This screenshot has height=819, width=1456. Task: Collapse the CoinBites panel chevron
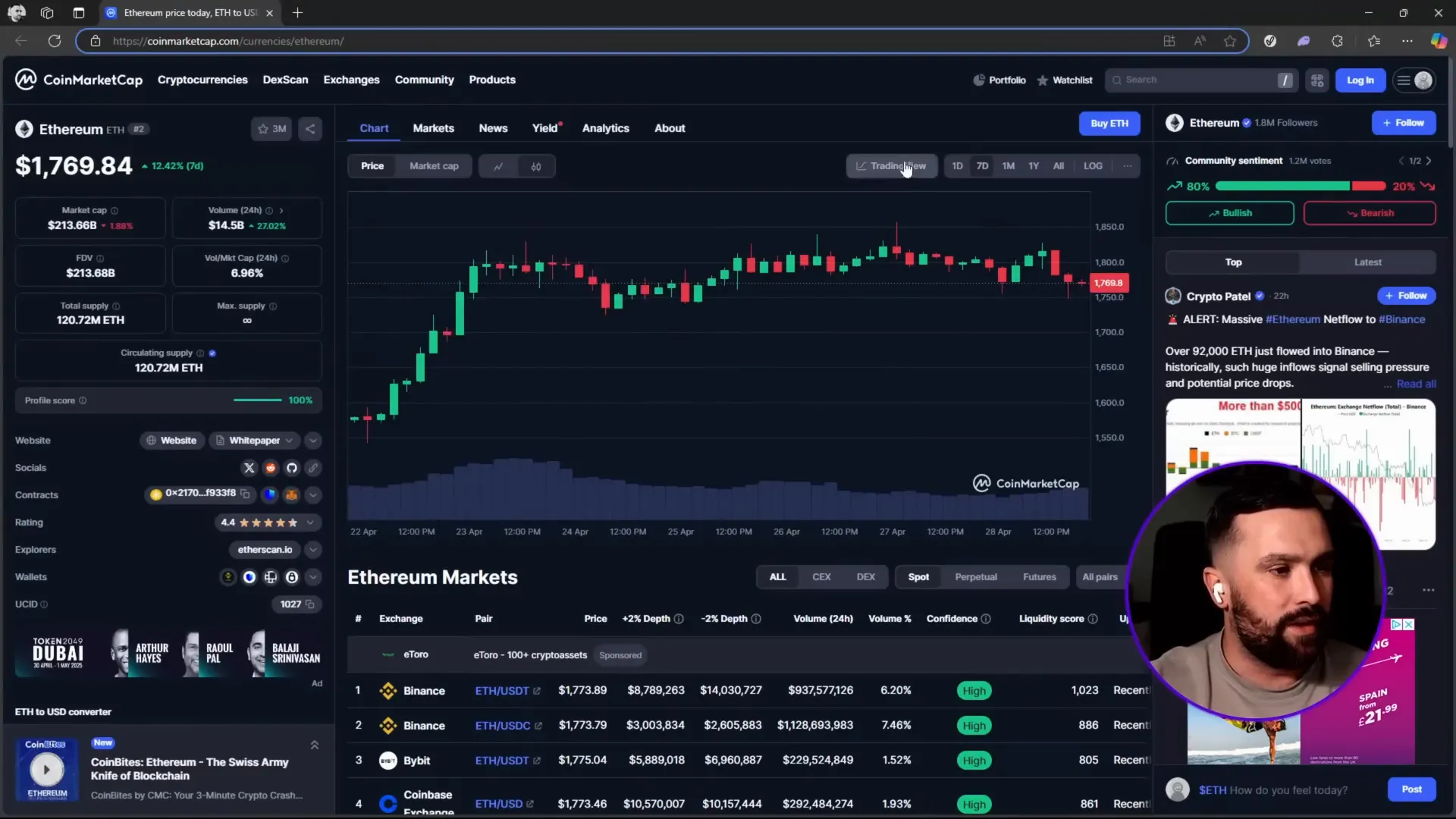click(x=314, y=745)
